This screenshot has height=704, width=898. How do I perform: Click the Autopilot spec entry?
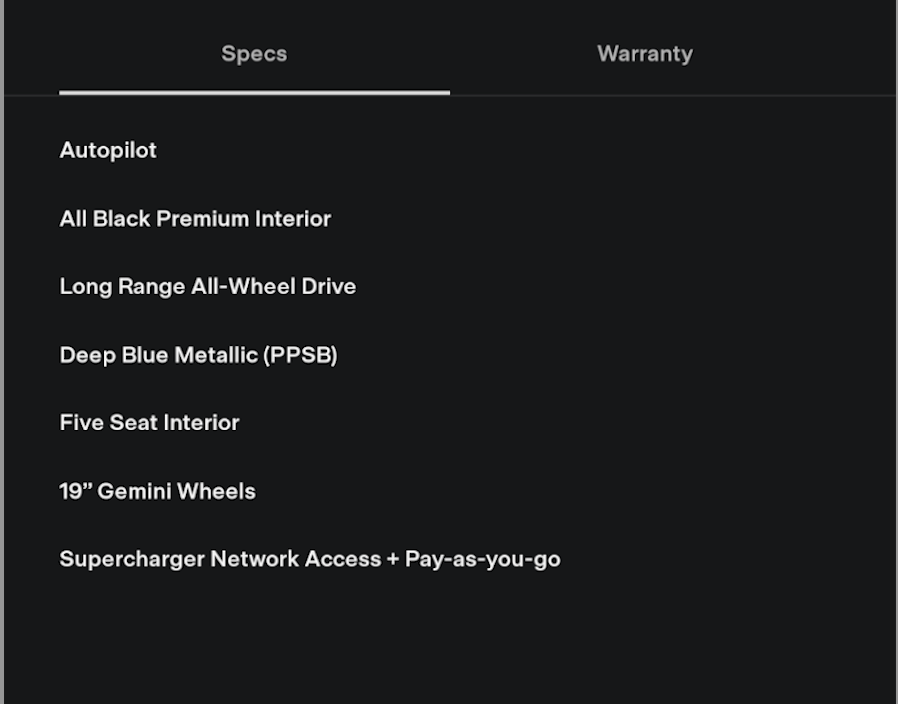(x=108, y=150)
